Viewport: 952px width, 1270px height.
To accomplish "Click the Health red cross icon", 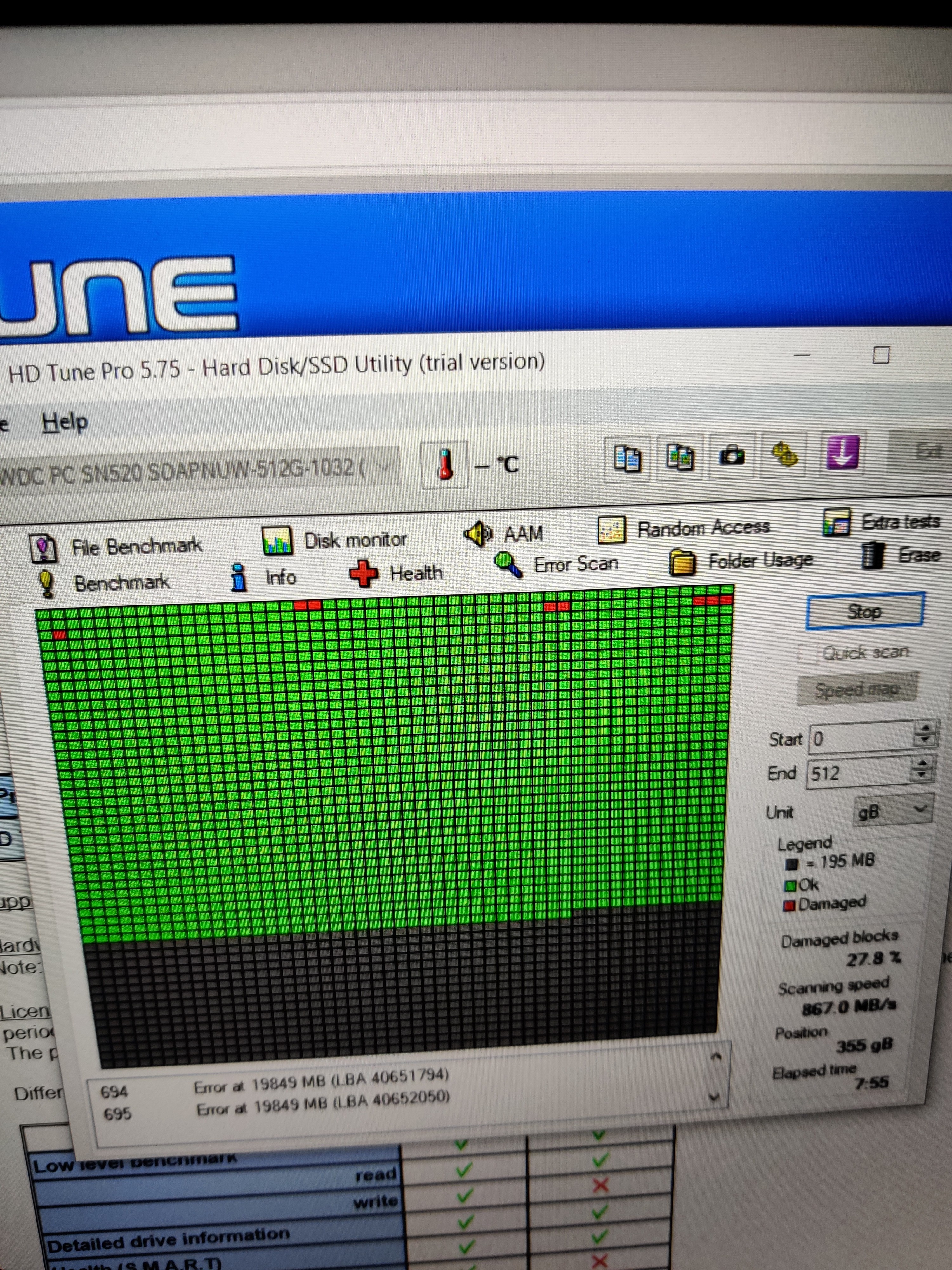I will click(364, 573).
